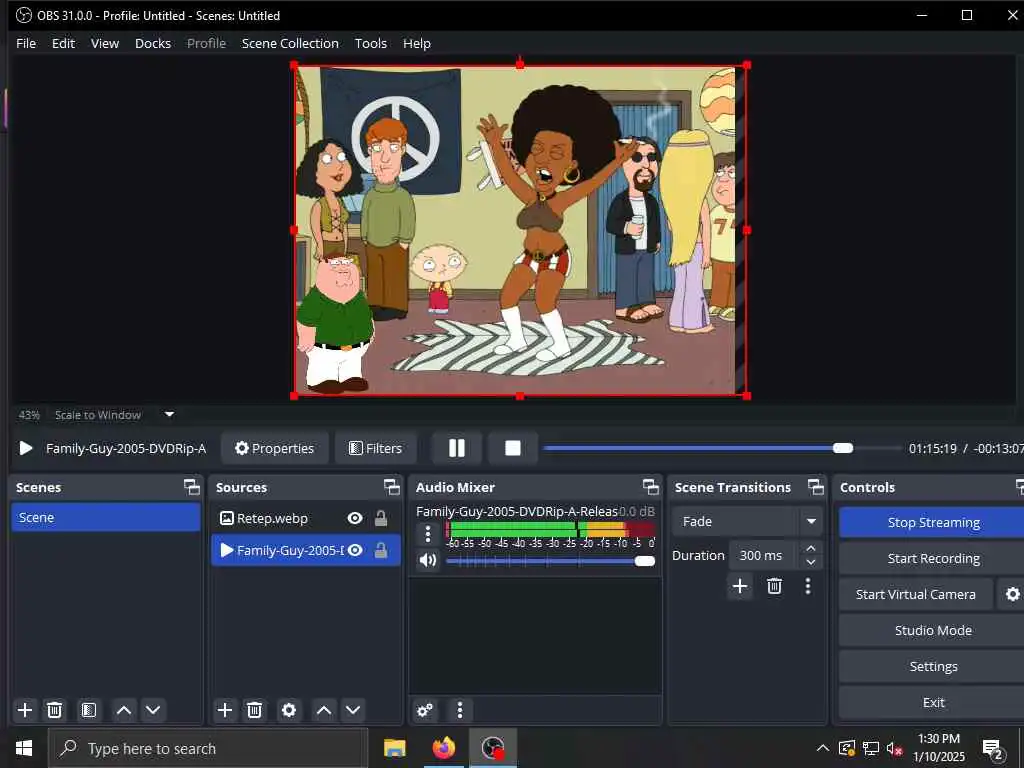Stop the media source playback
The image size is (1024, 768).
pos(513,448)
